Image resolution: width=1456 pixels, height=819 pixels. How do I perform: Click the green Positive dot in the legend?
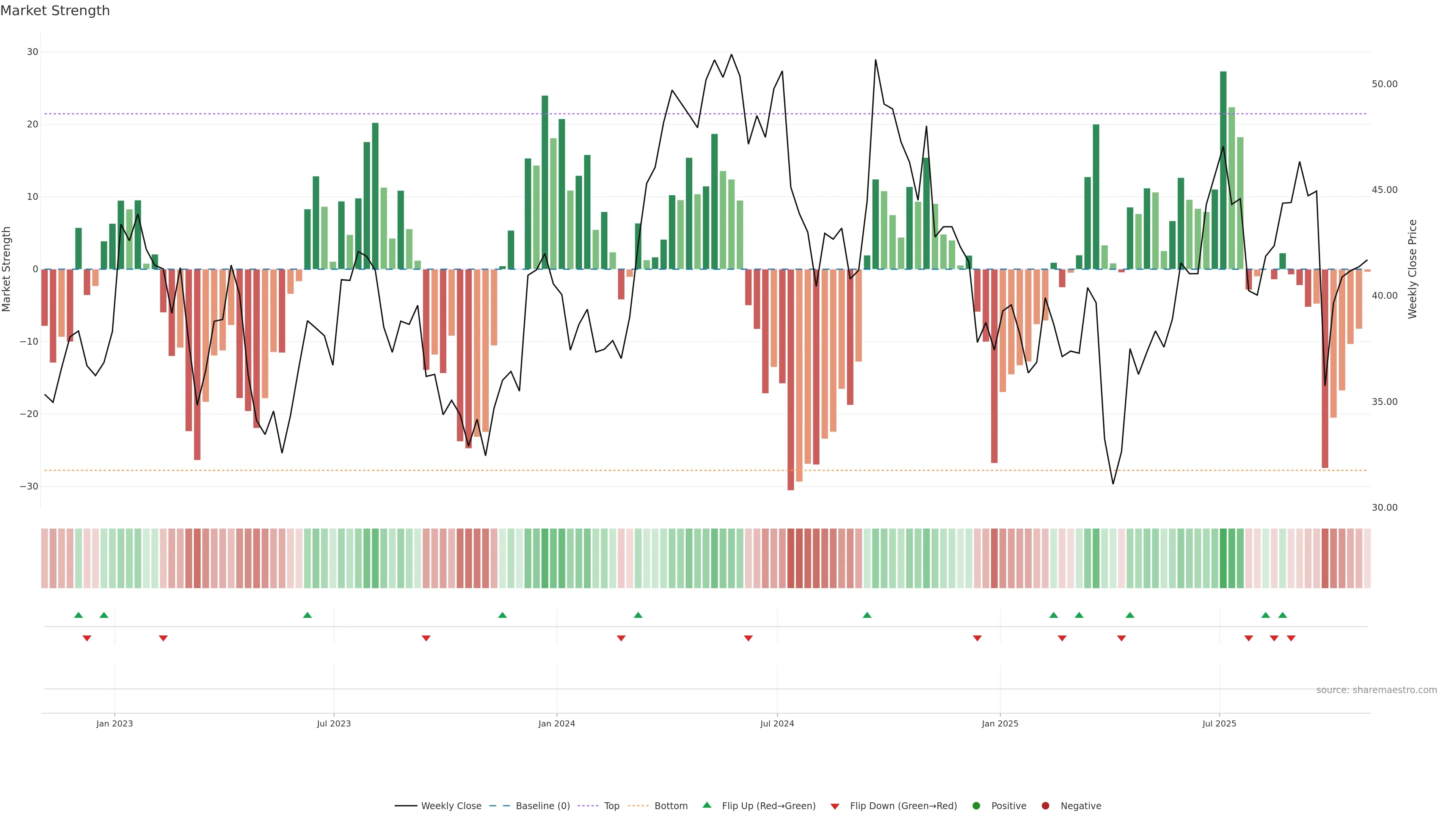click(976, 805)
